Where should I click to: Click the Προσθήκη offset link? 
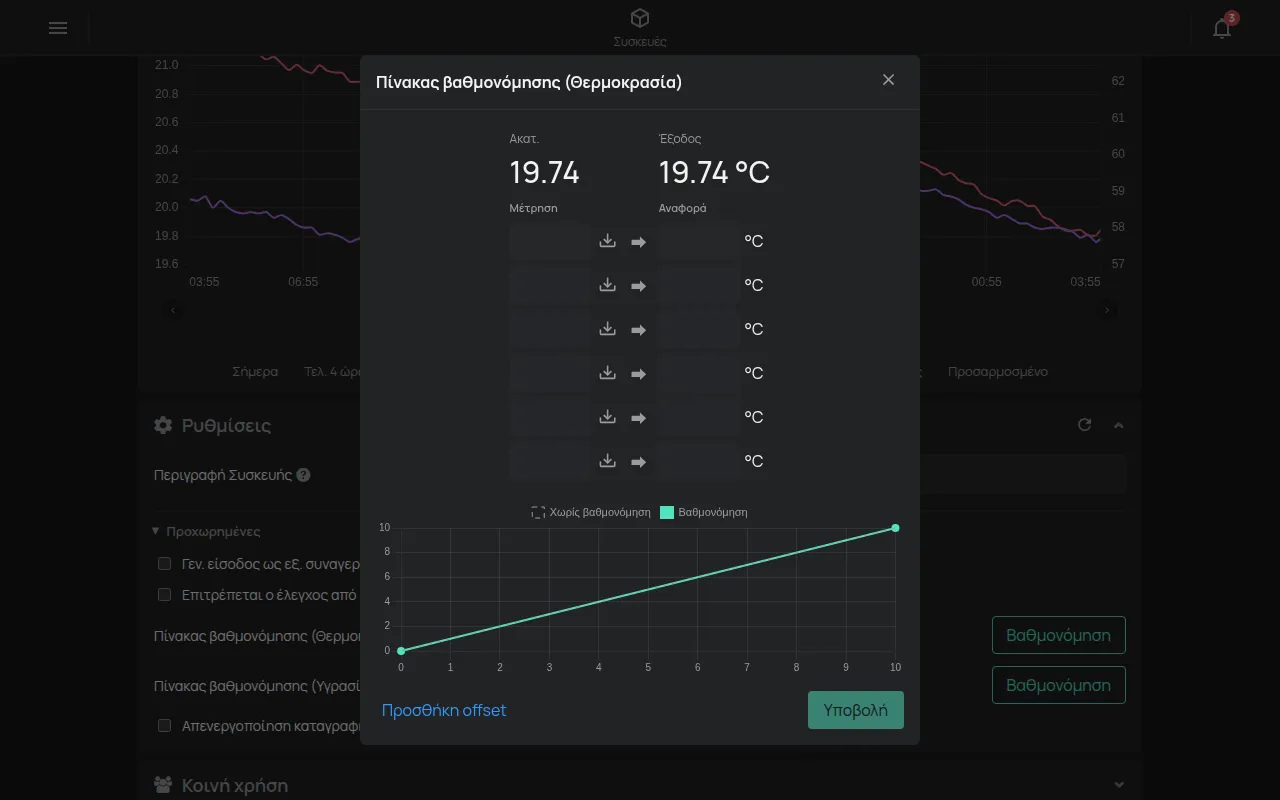click(x=444, y=710)
